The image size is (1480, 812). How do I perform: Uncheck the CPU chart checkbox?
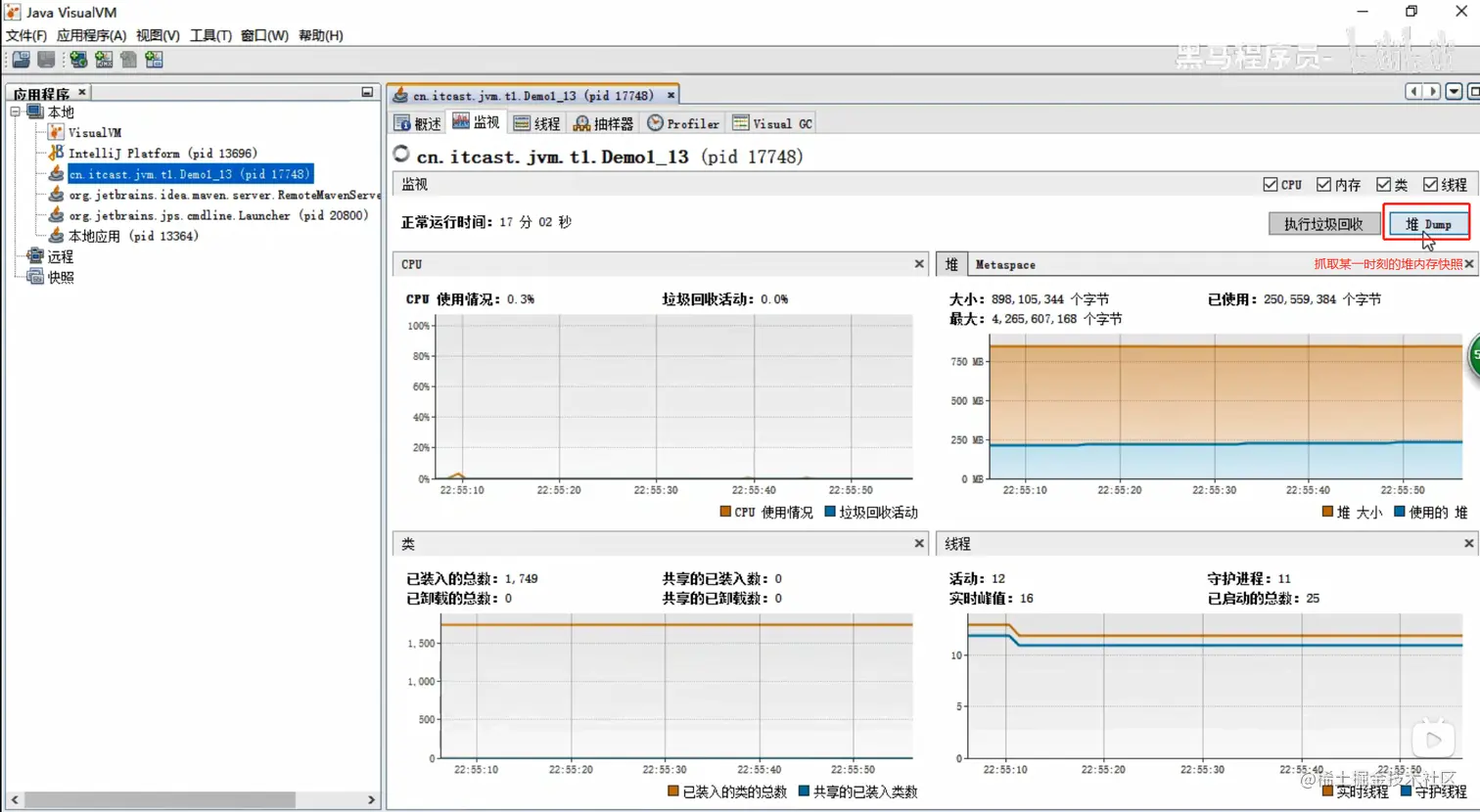coord(1271,184)
